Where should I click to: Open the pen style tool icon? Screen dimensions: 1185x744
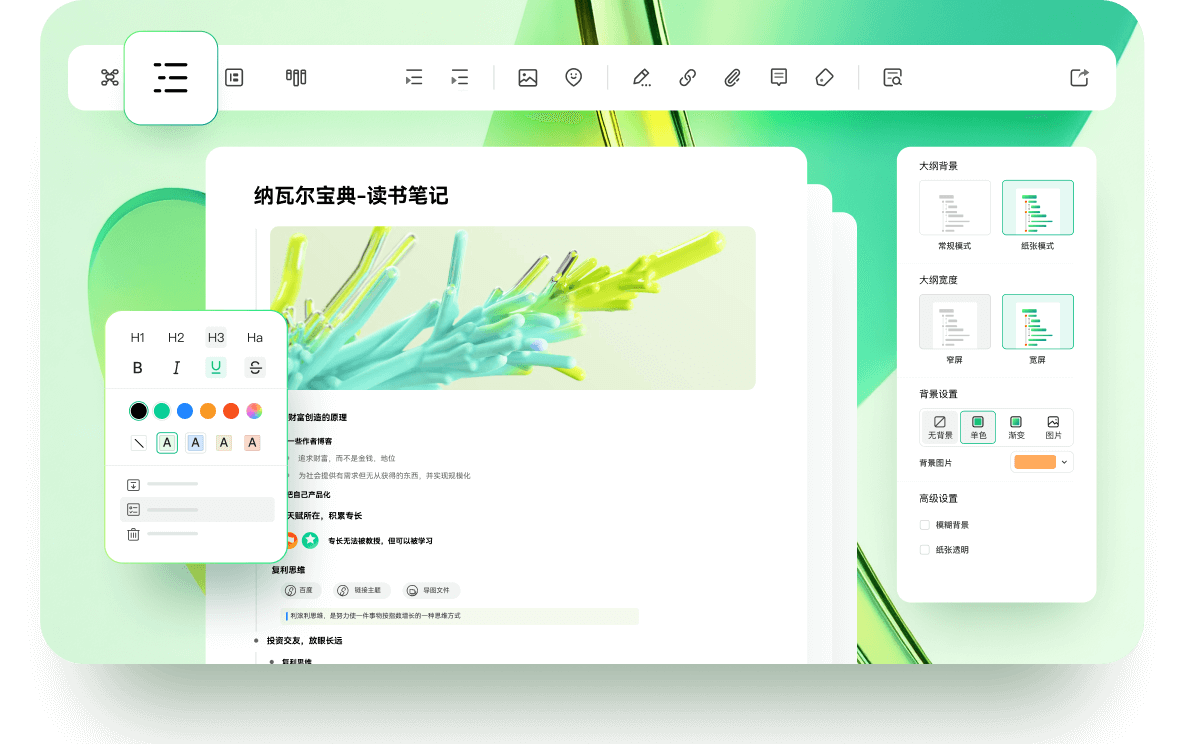point(642,77)
